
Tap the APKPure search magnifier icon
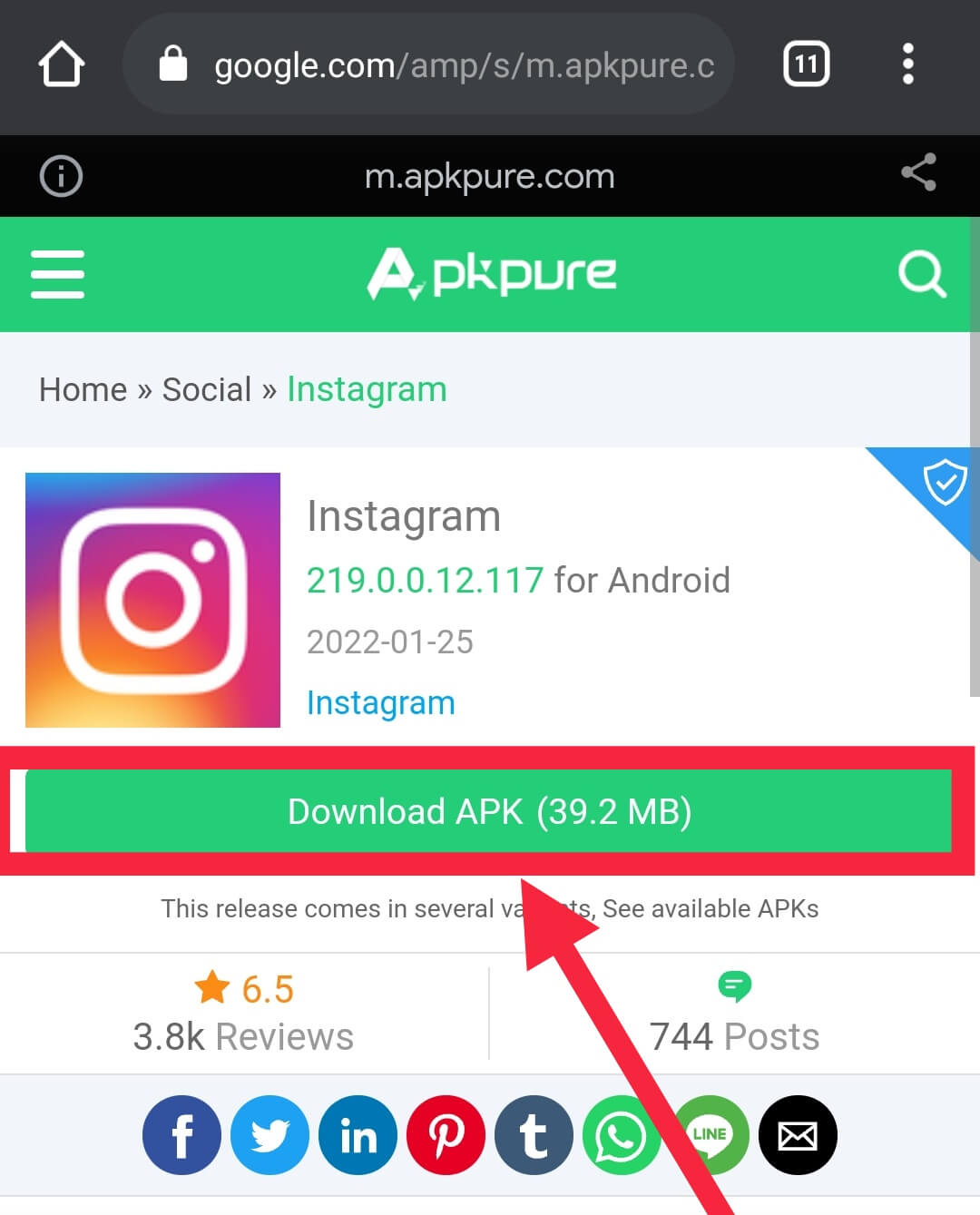point(922,274)
